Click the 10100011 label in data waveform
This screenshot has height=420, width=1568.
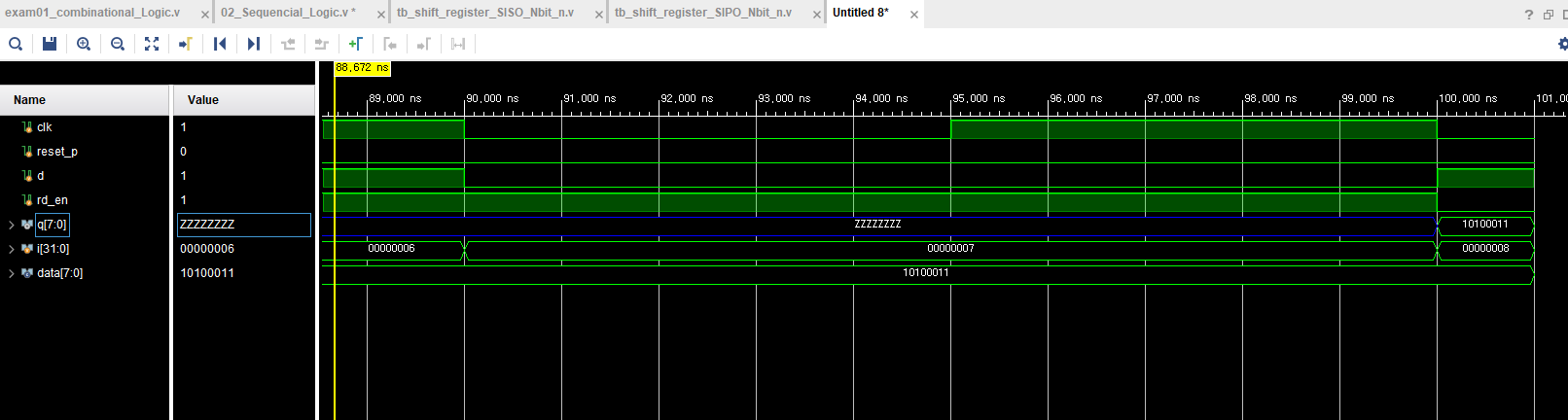[x=926, y=273]
